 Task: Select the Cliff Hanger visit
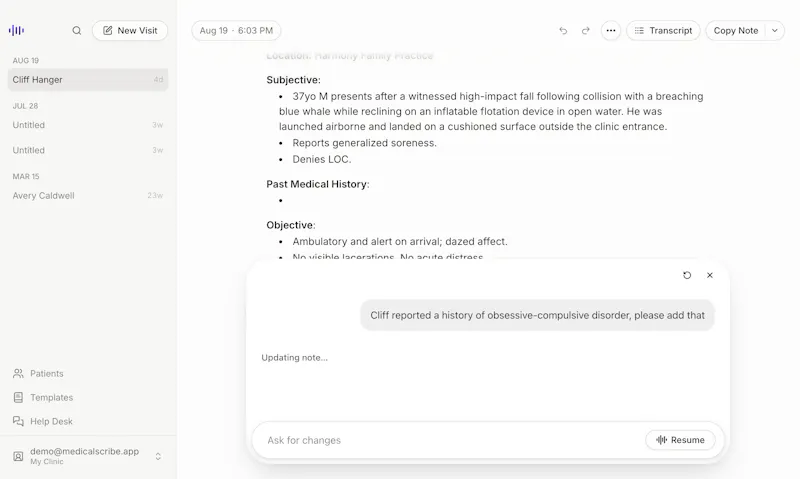(88, 80)
